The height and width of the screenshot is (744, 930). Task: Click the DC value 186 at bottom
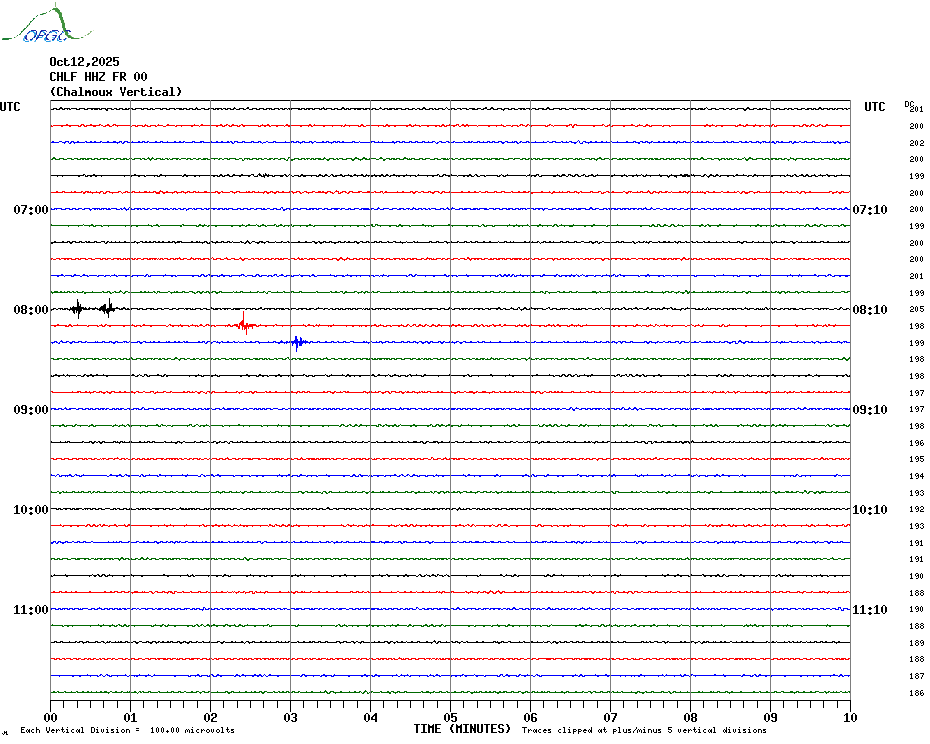pyautogui.click(x=916, y=693)
